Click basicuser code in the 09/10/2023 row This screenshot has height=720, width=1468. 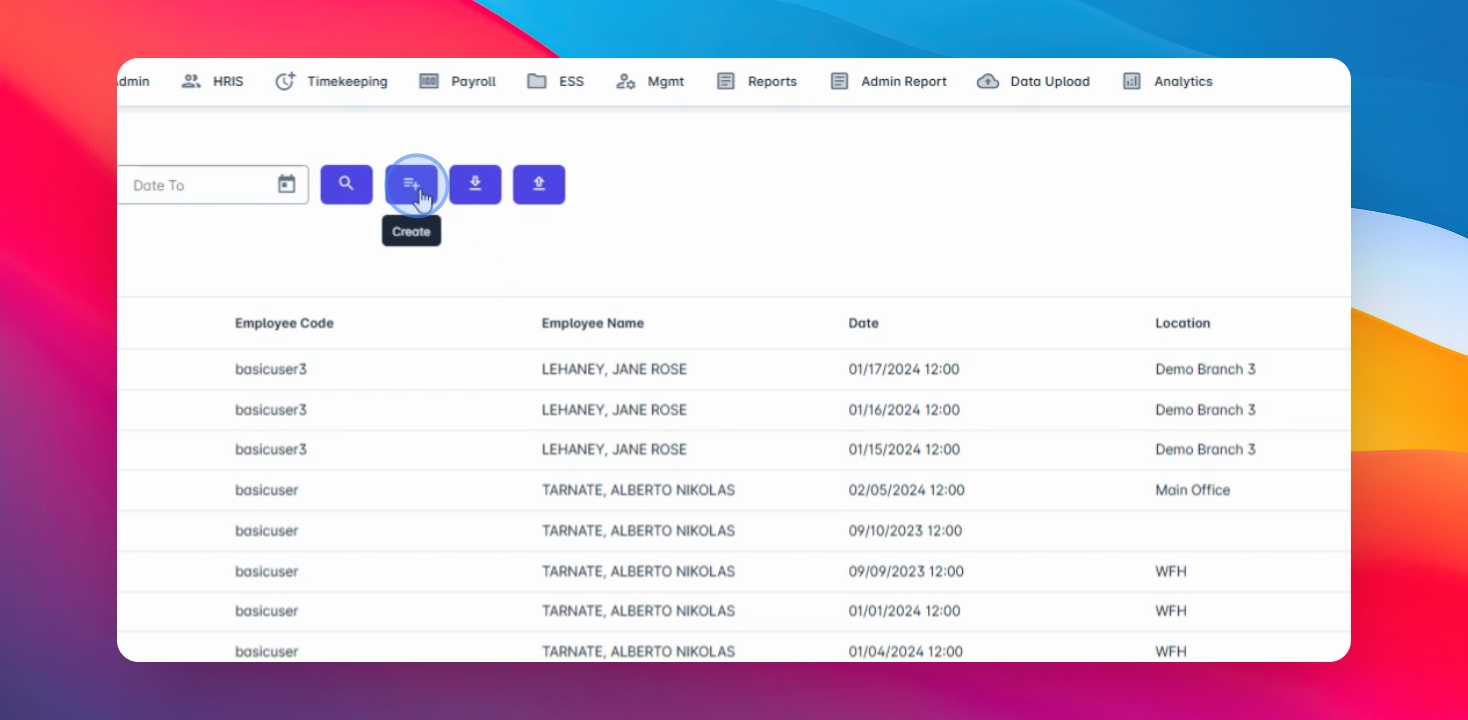tap(267, 531)
